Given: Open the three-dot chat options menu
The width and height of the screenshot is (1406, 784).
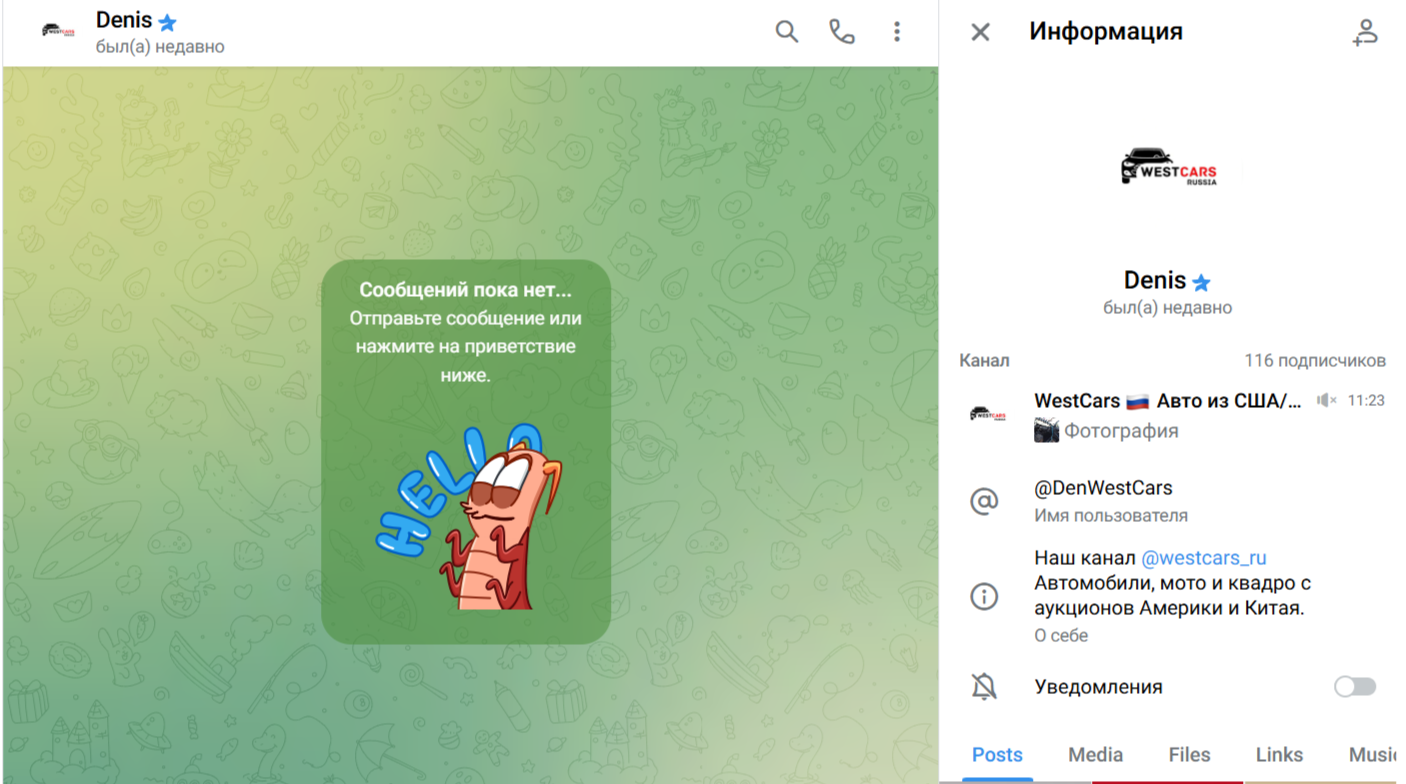Looking at the screenshot, I should tap(897, 32).
